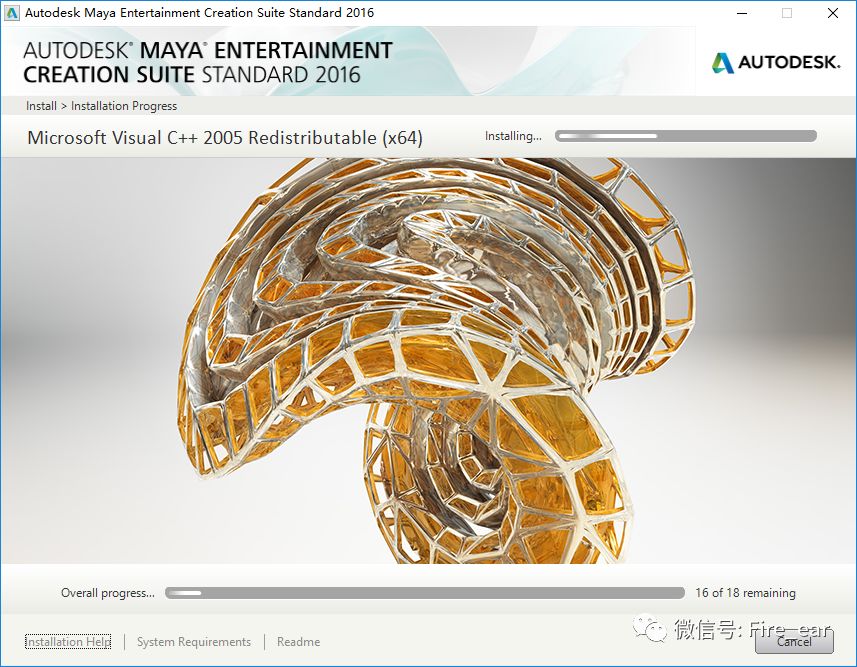The width and height of the screenshot is (857, 667).
Task: Open Installation Help
Action: point(66,641)
